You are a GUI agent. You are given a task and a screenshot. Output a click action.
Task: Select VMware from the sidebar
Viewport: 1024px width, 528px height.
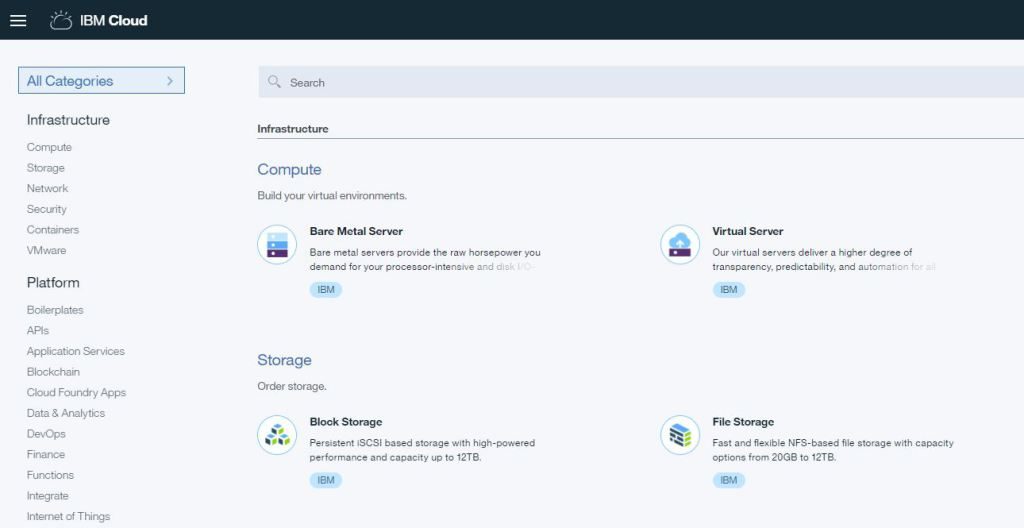point(46,250)
